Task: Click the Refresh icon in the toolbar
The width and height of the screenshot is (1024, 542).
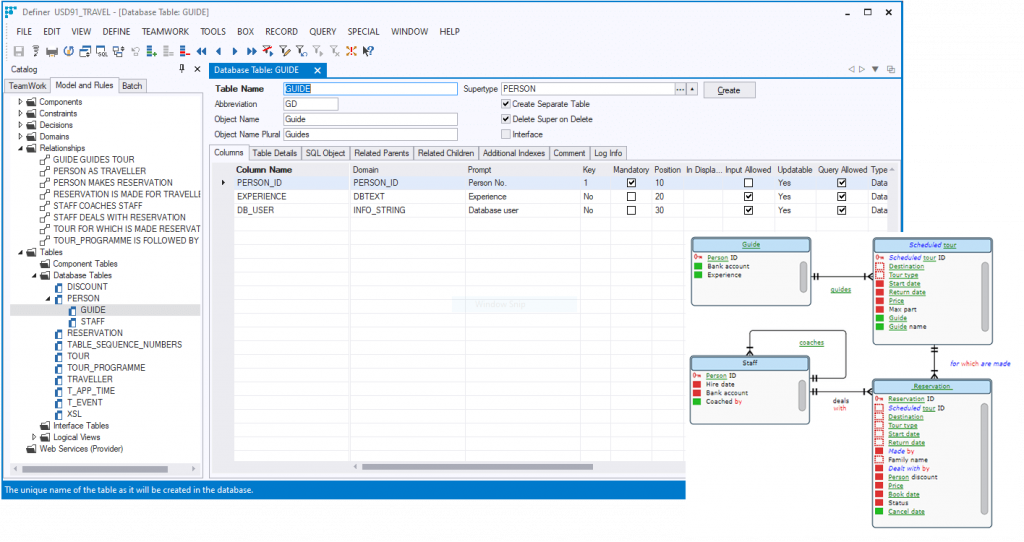Action: click(x=69, y=51)
